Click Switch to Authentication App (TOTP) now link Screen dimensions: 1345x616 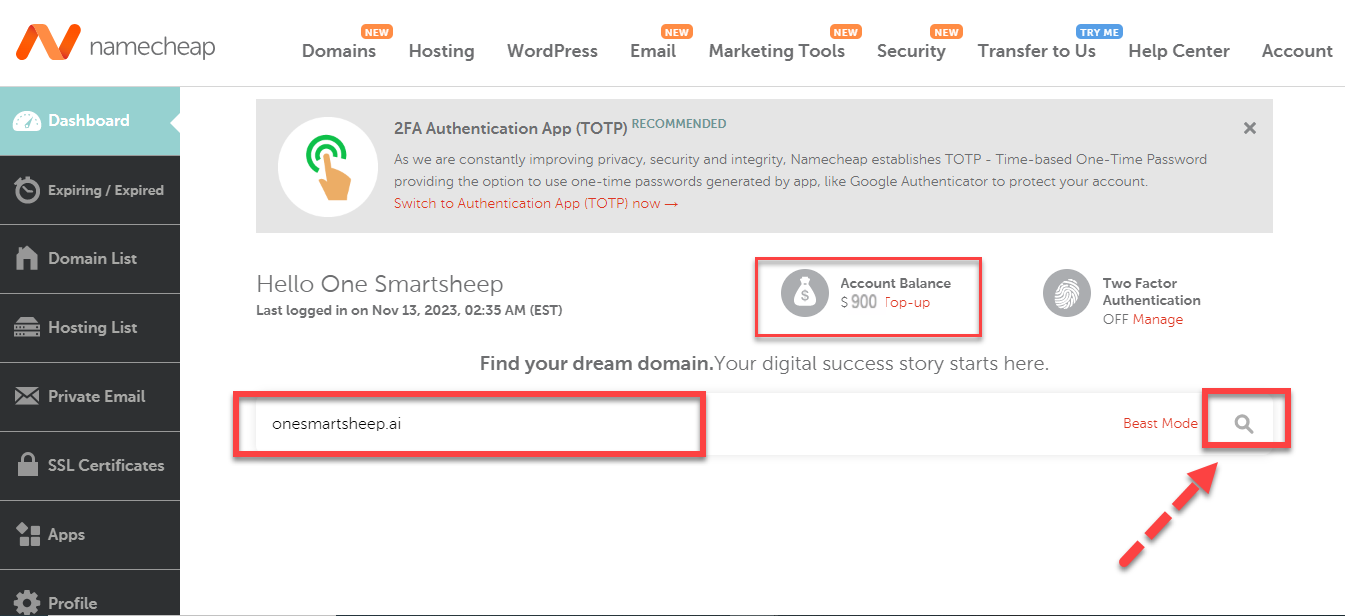click(x=536, y=203)
